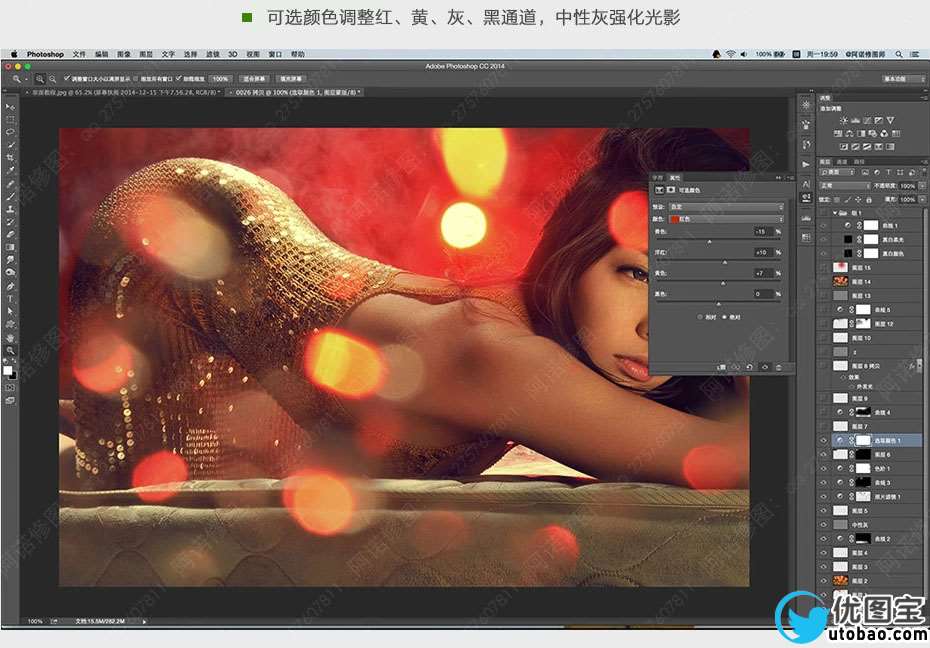Open the 图像 (Image) menu
This screenshot has height=648, width=930.
click(123, 54)
